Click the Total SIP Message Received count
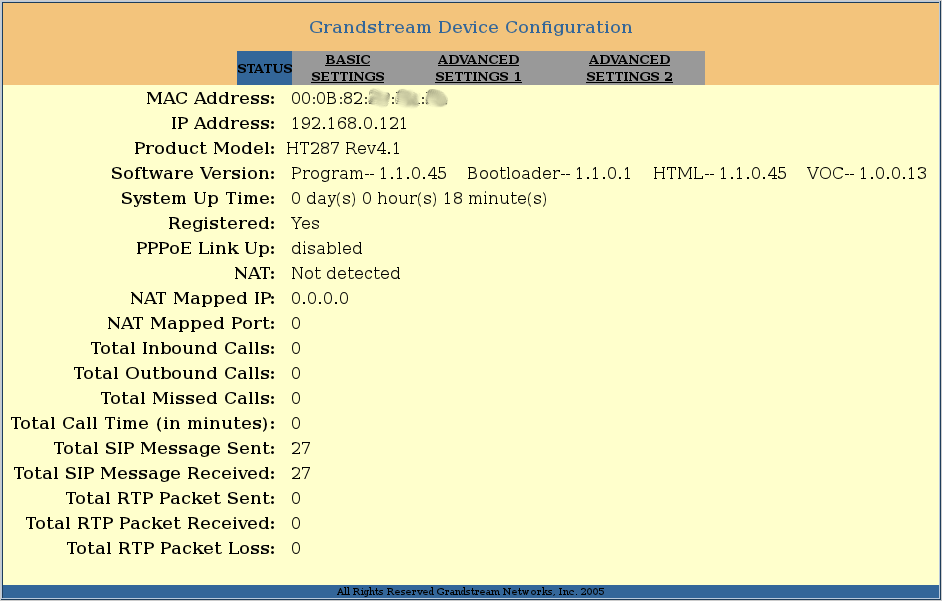 tap(300, 474)
